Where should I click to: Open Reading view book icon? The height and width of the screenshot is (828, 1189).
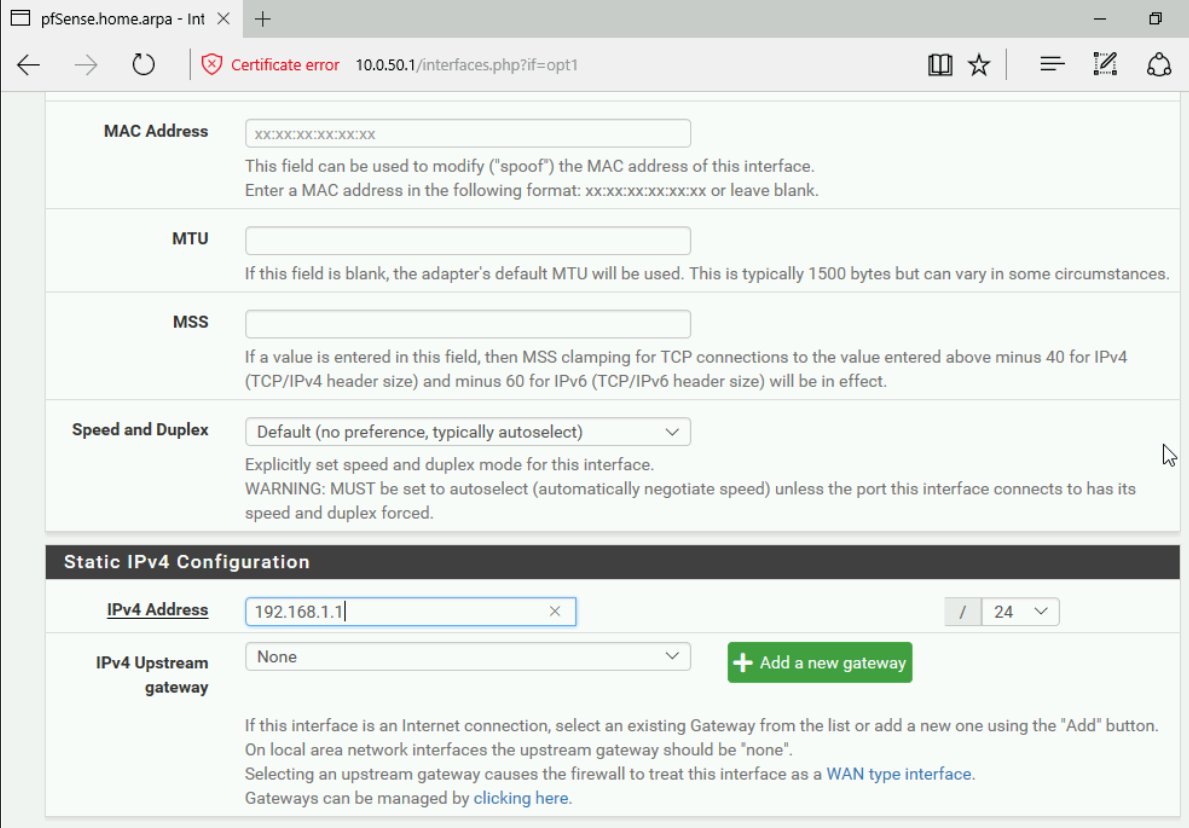(939, 65)
